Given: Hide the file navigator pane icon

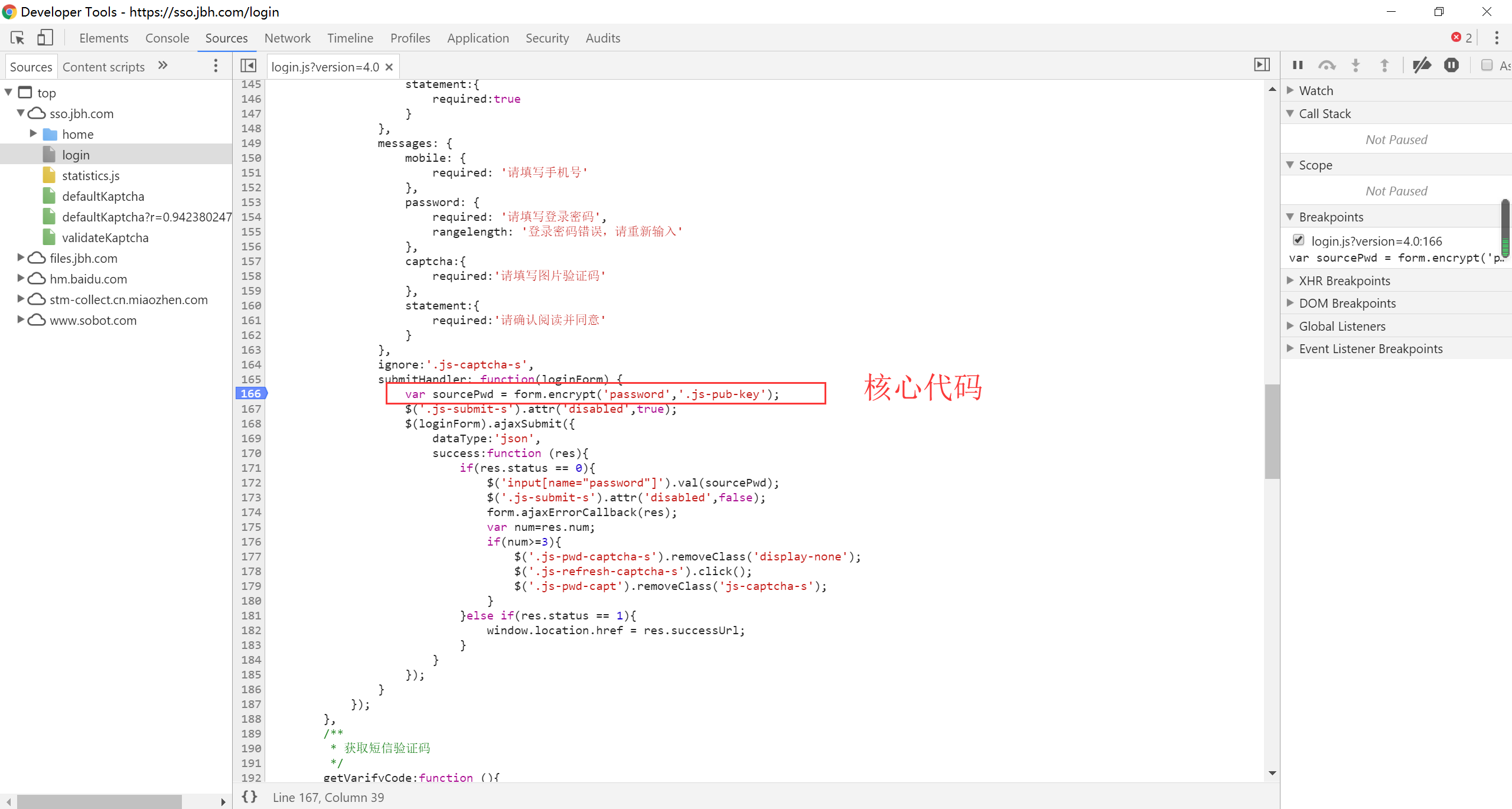Looking at the screenshot, I should point(249,66).
